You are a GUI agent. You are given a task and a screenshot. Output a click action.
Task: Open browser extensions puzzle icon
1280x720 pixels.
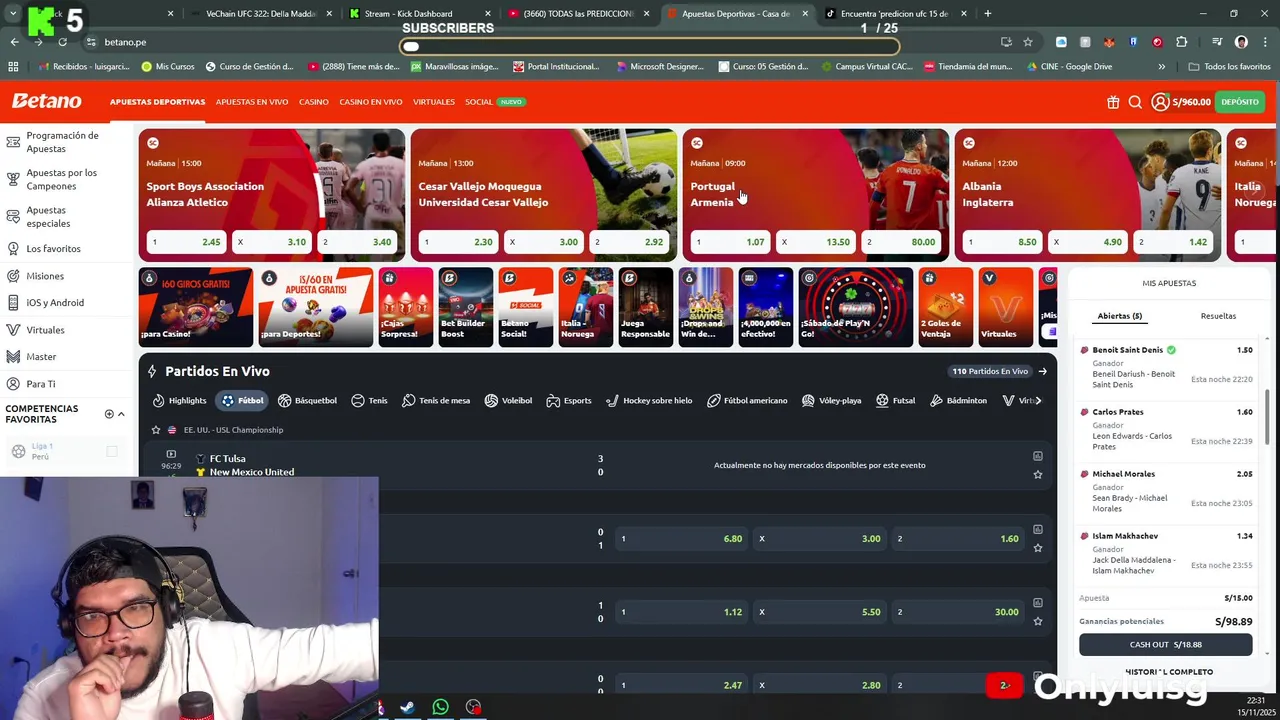point(1182,42)
